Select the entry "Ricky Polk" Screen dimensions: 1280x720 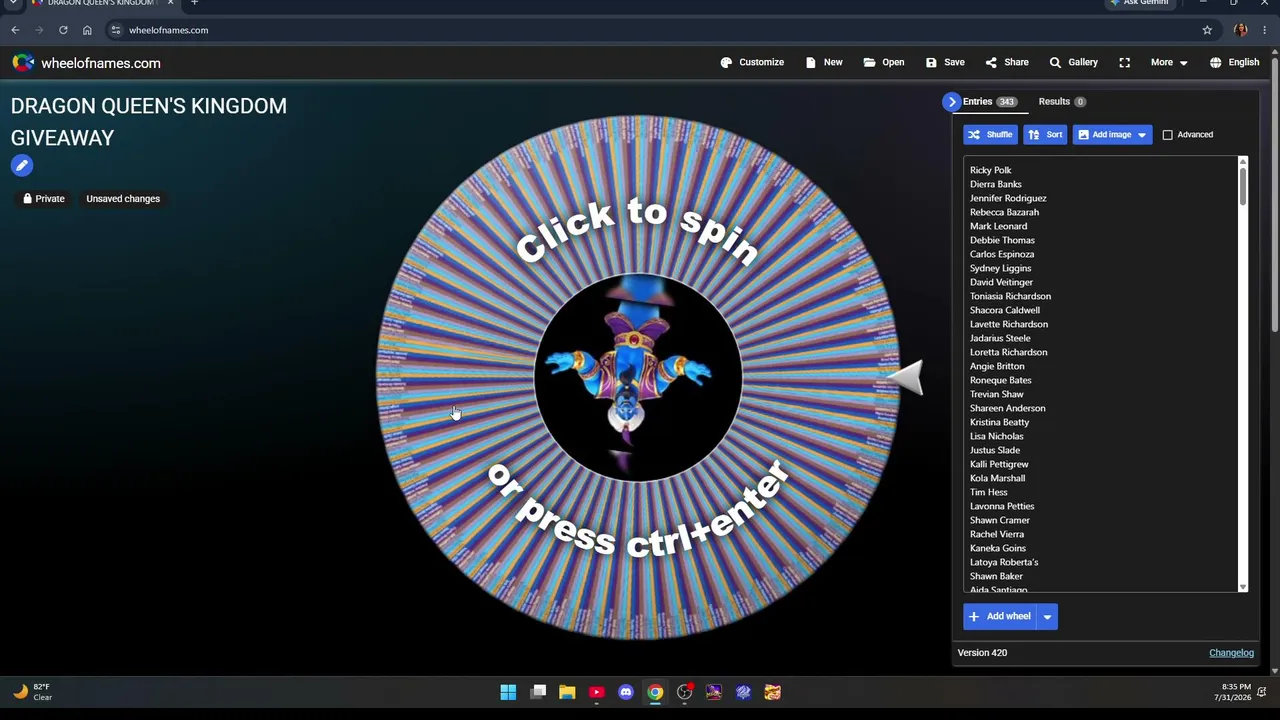coord(990,170)
